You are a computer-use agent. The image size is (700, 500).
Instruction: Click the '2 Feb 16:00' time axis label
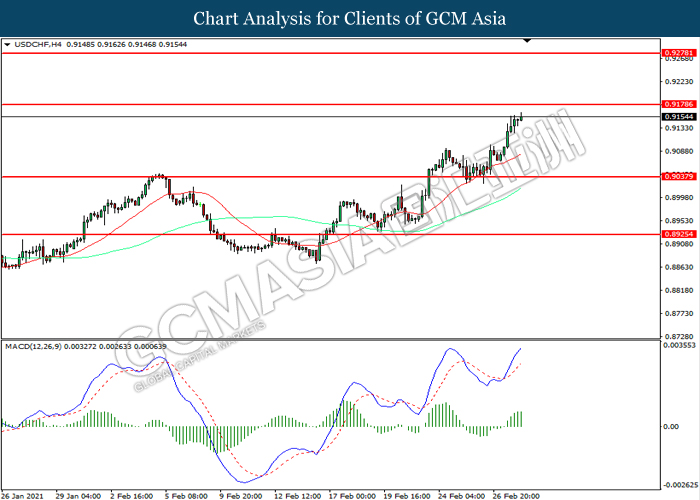[132, 496]
